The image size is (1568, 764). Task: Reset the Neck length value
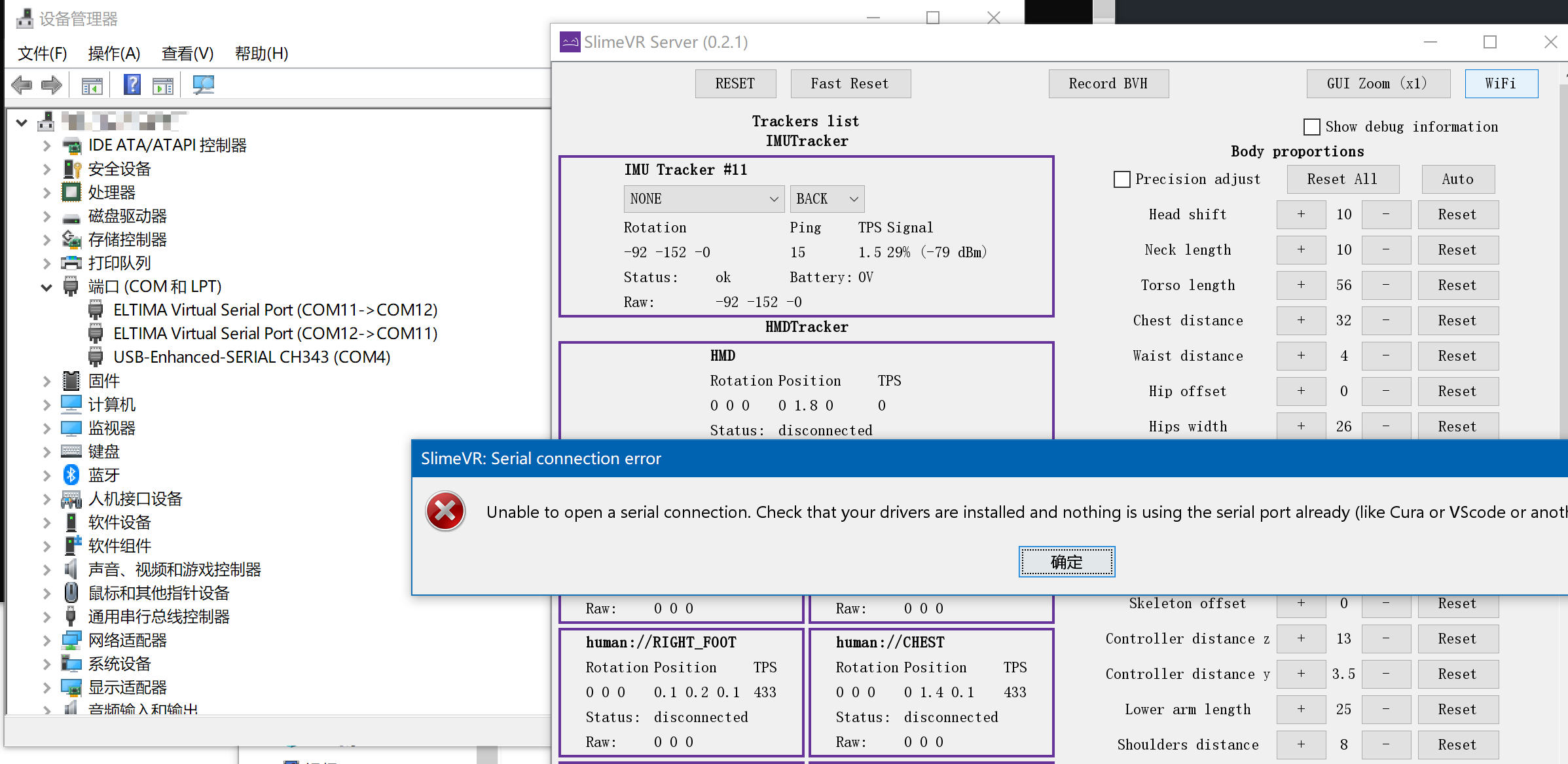(x=1457, y=249)
